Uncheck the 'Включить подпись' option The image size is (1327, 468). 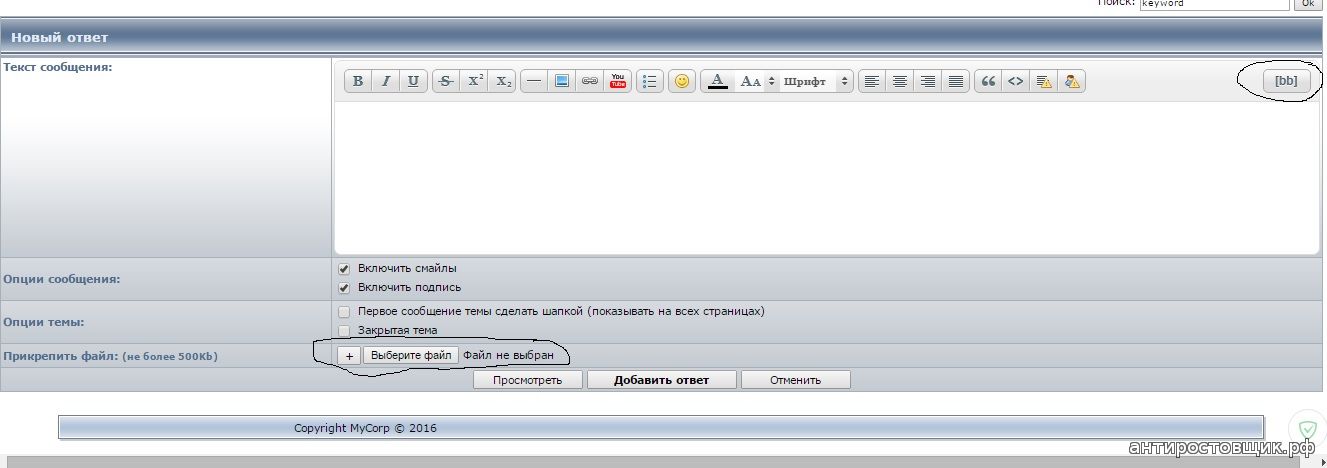coord(344,287)
